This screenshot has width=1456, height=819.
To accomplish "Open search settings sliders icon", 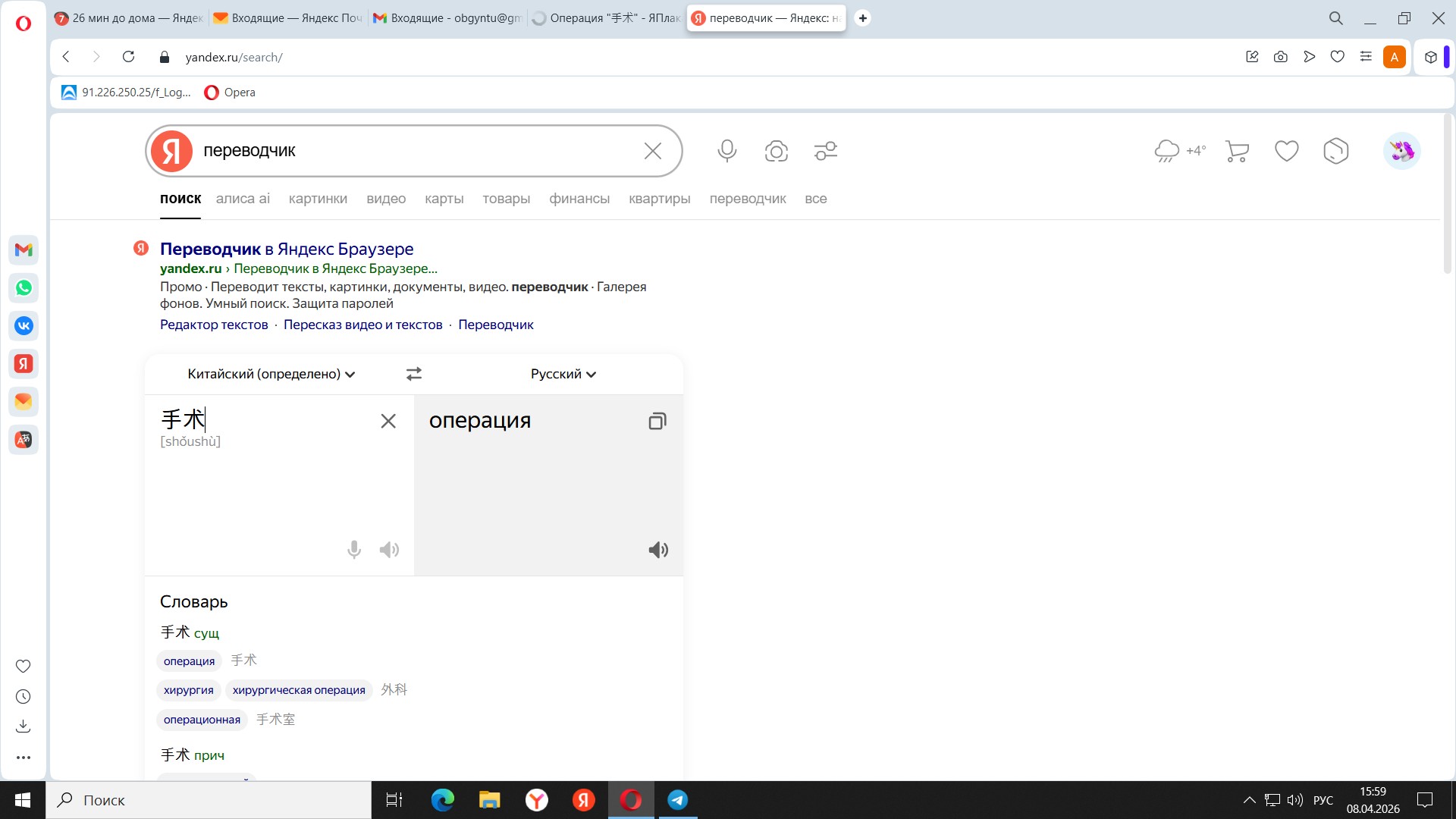I will tap(825, 151).
